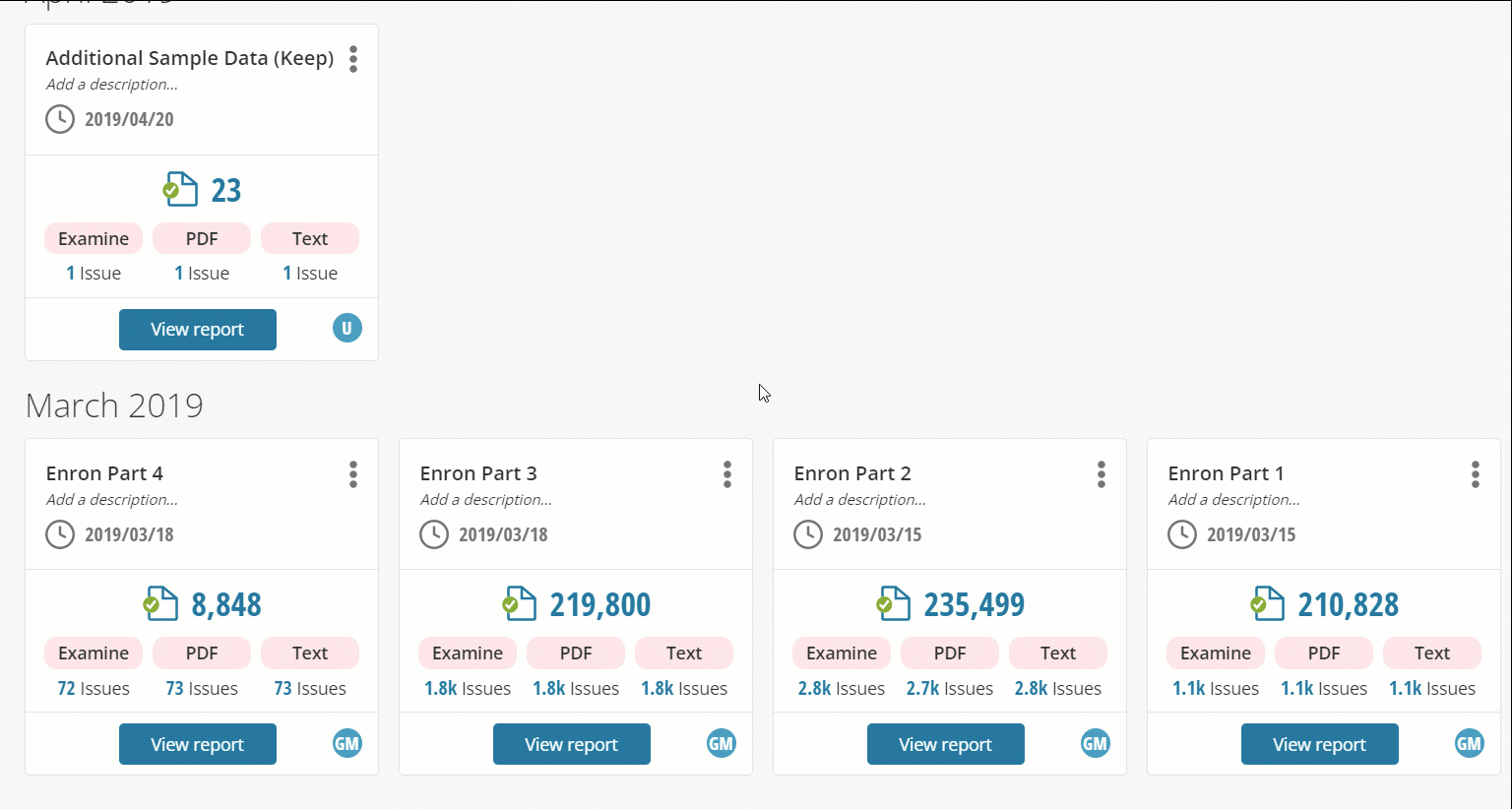1512x809 pixels.
Task: Select Text tag on Additional Sample Data card
Action: [310, 239]
